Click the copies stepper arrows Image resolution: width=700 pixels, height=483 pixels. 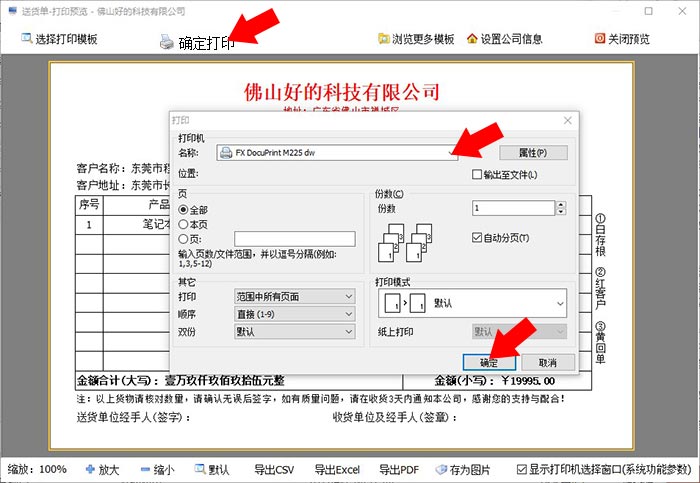click(561, 208)
